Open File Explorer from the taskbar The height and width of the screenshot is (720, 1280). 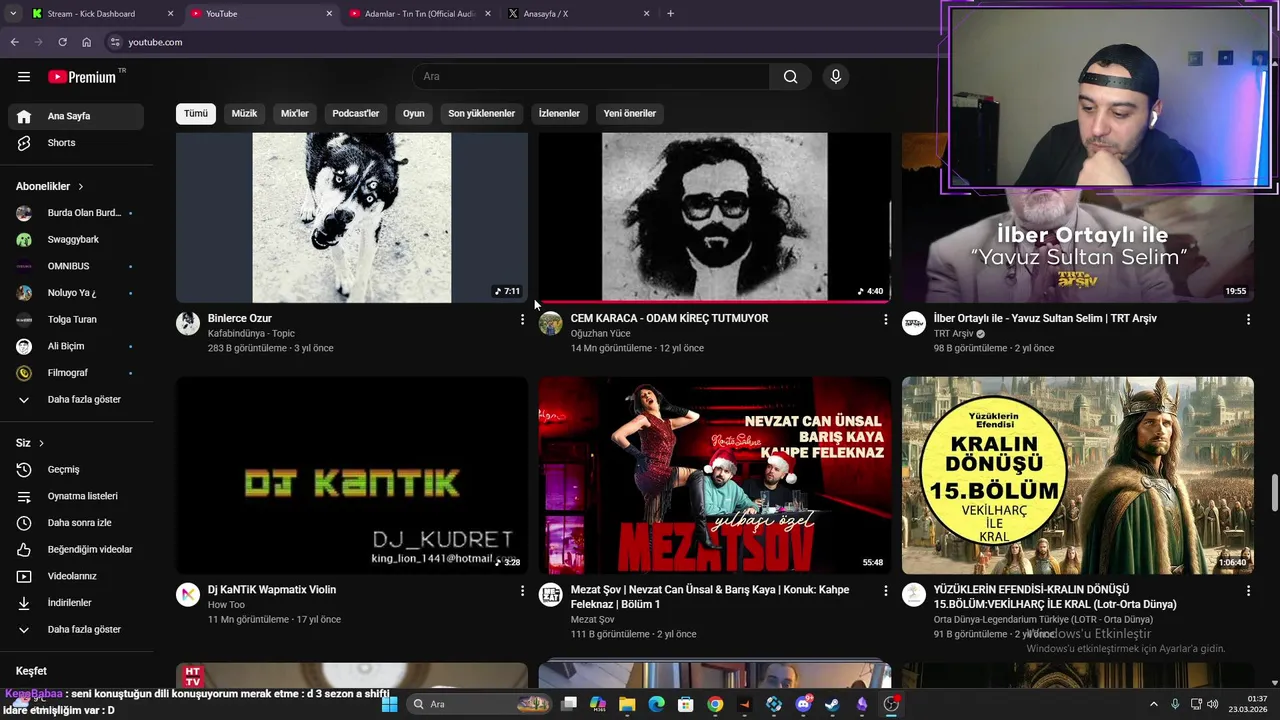tap(627, 704)
